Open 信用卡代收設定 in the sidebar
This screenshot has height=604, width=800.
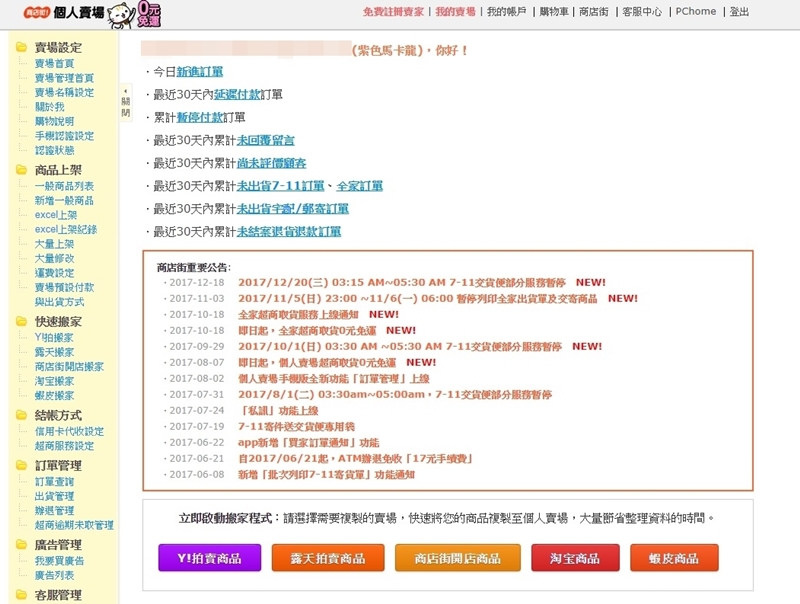click(x=69, y=432)
